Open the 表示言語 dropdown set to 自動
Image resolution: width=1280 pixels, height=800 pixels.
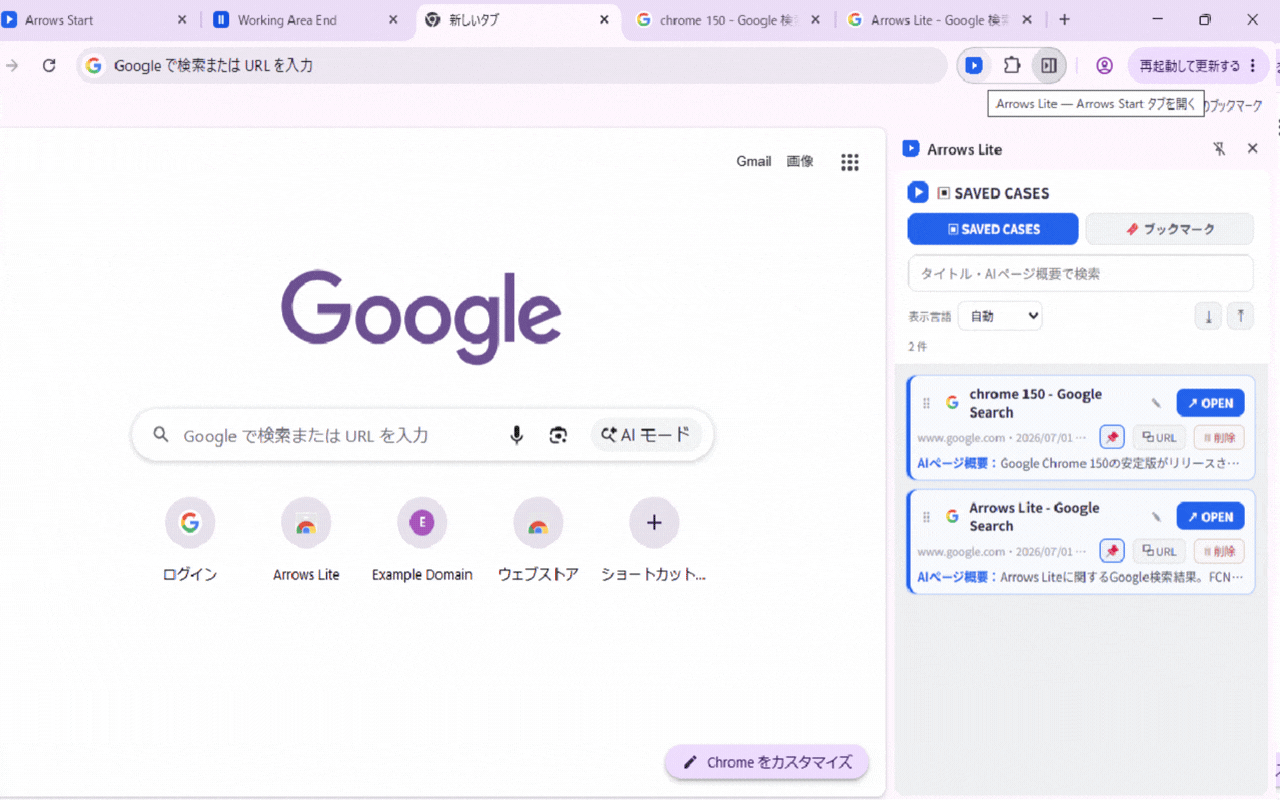pyautogui.click(x=1000, y=316)
